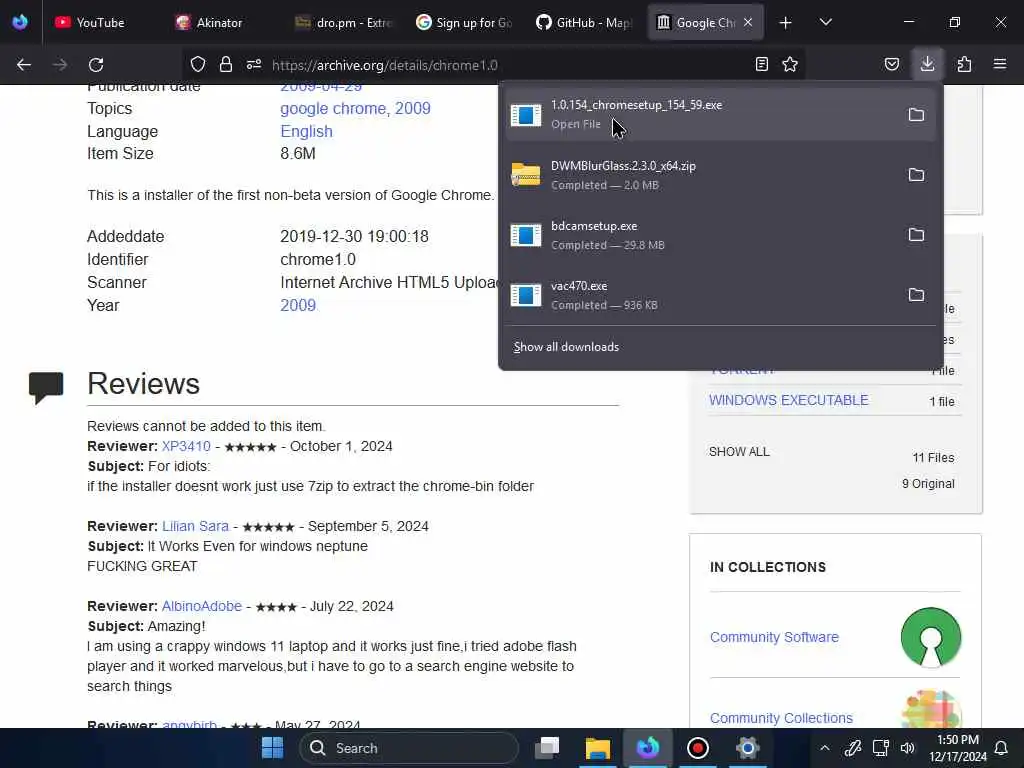Viewport: 1024px width, 768px height.
Task: Click the site security padlock icon
Action: coord(226,65)
